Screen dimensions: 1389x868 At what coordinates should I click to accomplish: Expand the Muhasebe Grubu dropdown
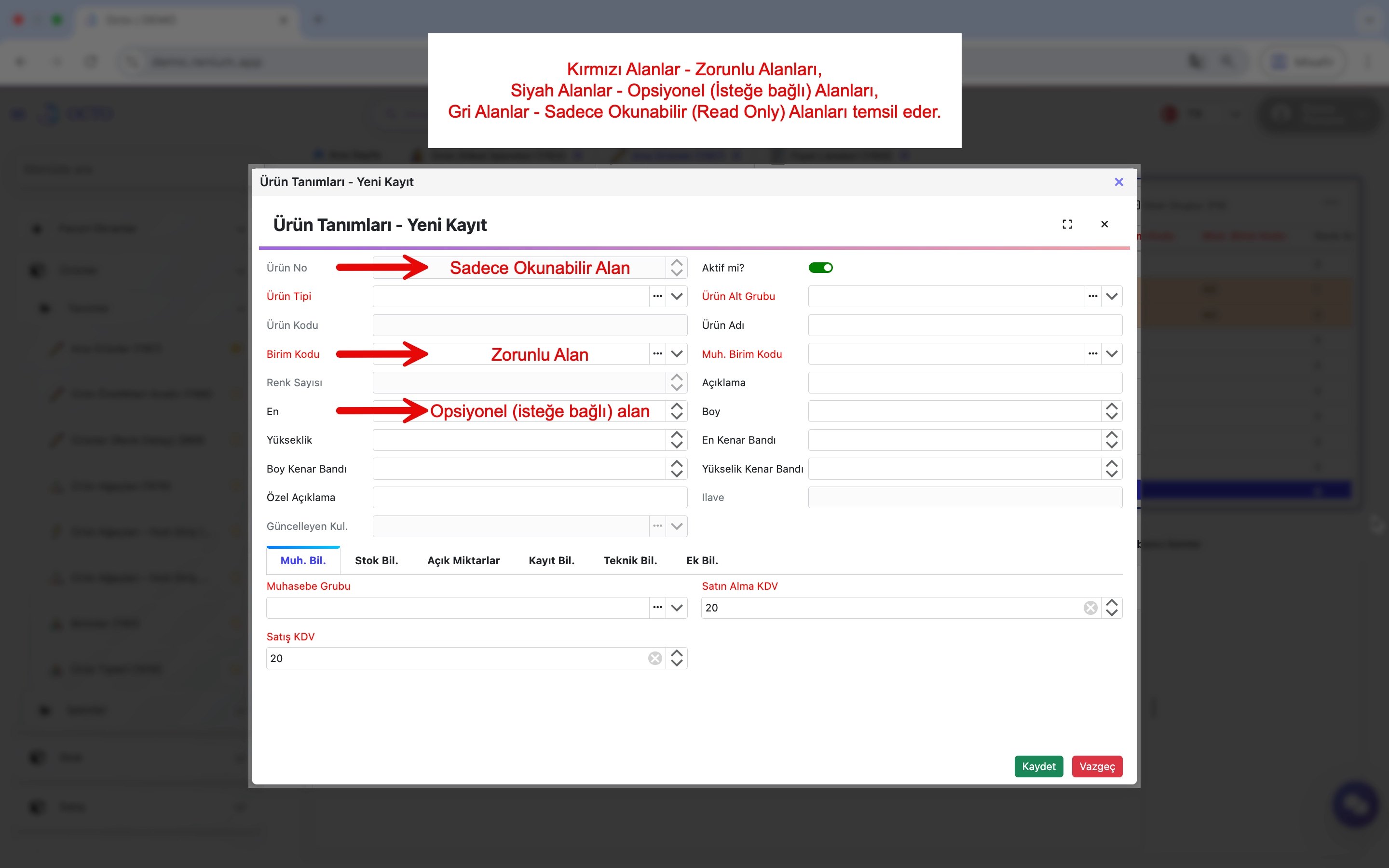pyautogui.click(x=677, y=608)
